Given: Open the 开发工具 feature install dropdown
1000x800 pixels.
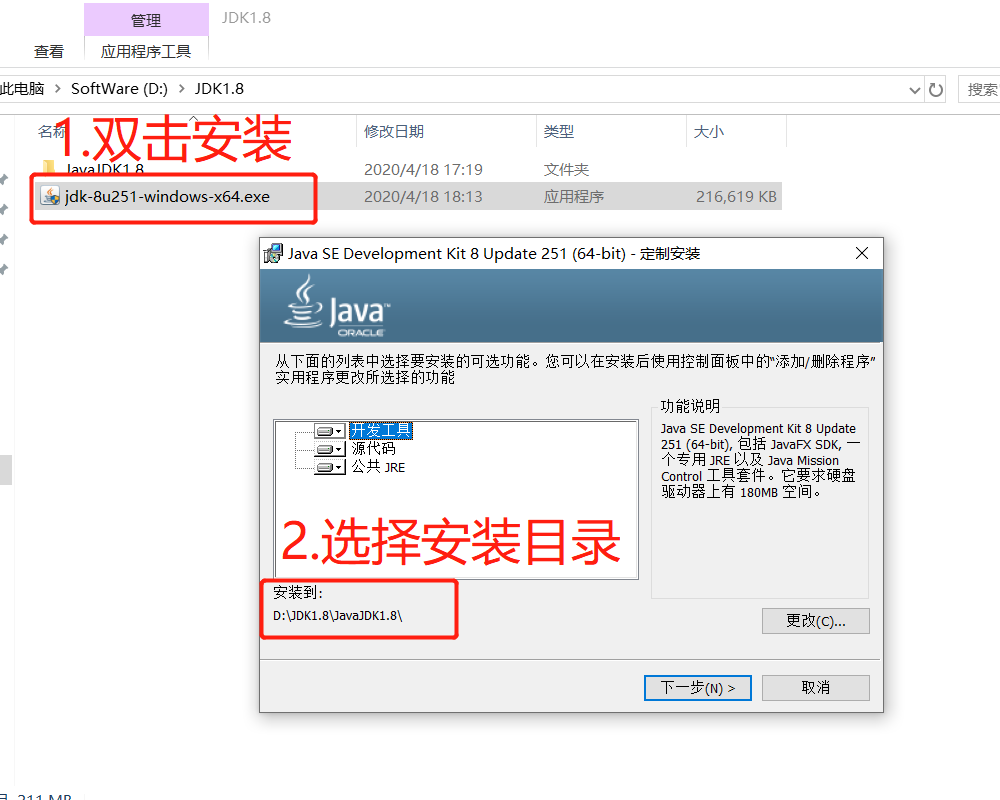Looking at the screenshot, I should point(330,431).
